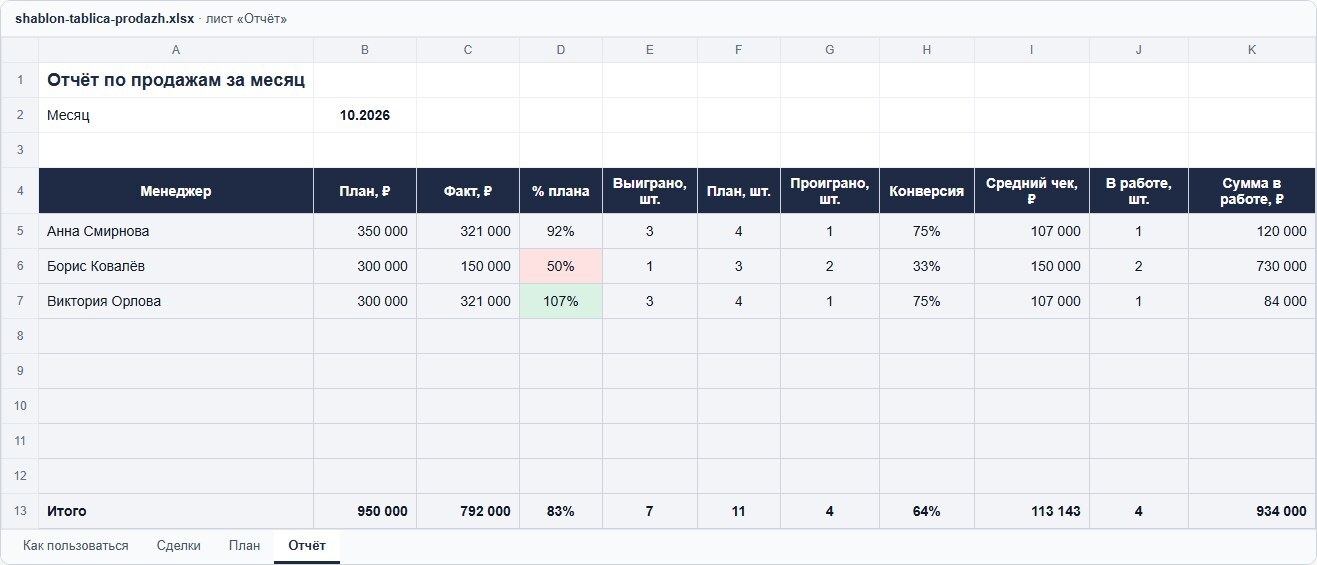This screenshot has width=1317, height=565.
Task: Select the cell «Борис Ковалёв»
Action: pyautogui.click(x=176, y=266)
